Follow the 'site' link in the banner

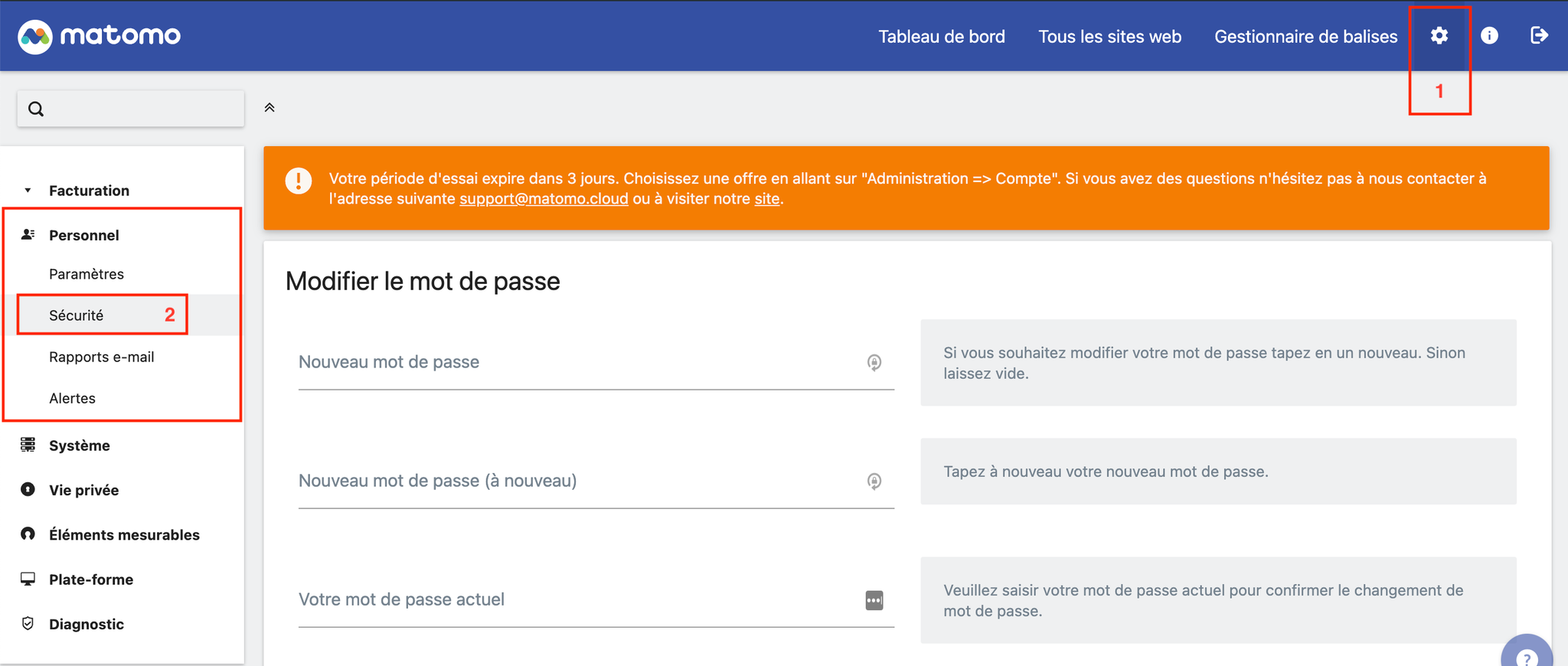(767, 199)
